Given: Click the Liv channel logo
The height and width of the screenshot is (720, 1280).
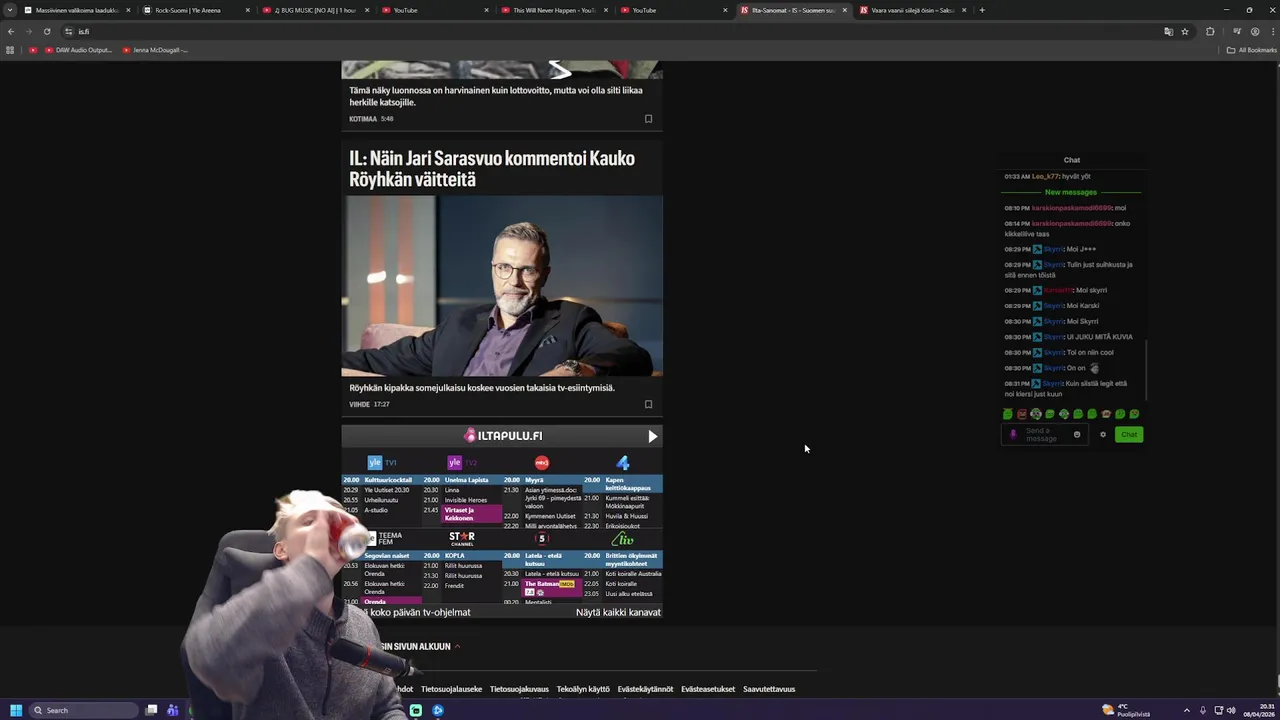Looking at the screenshot, I should click(622, 539).
